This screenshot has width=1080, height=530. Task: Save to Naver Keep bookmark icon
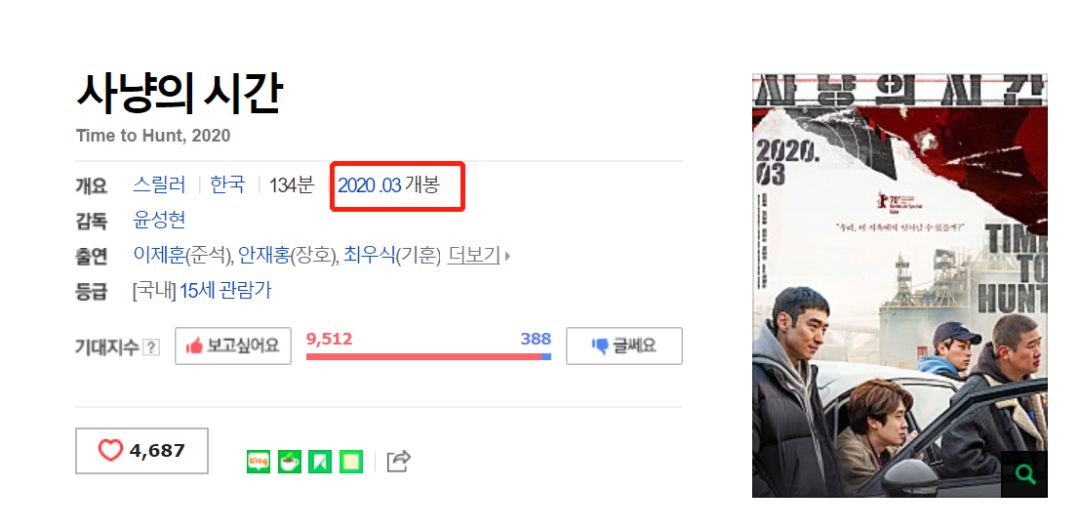click(320, 461)
